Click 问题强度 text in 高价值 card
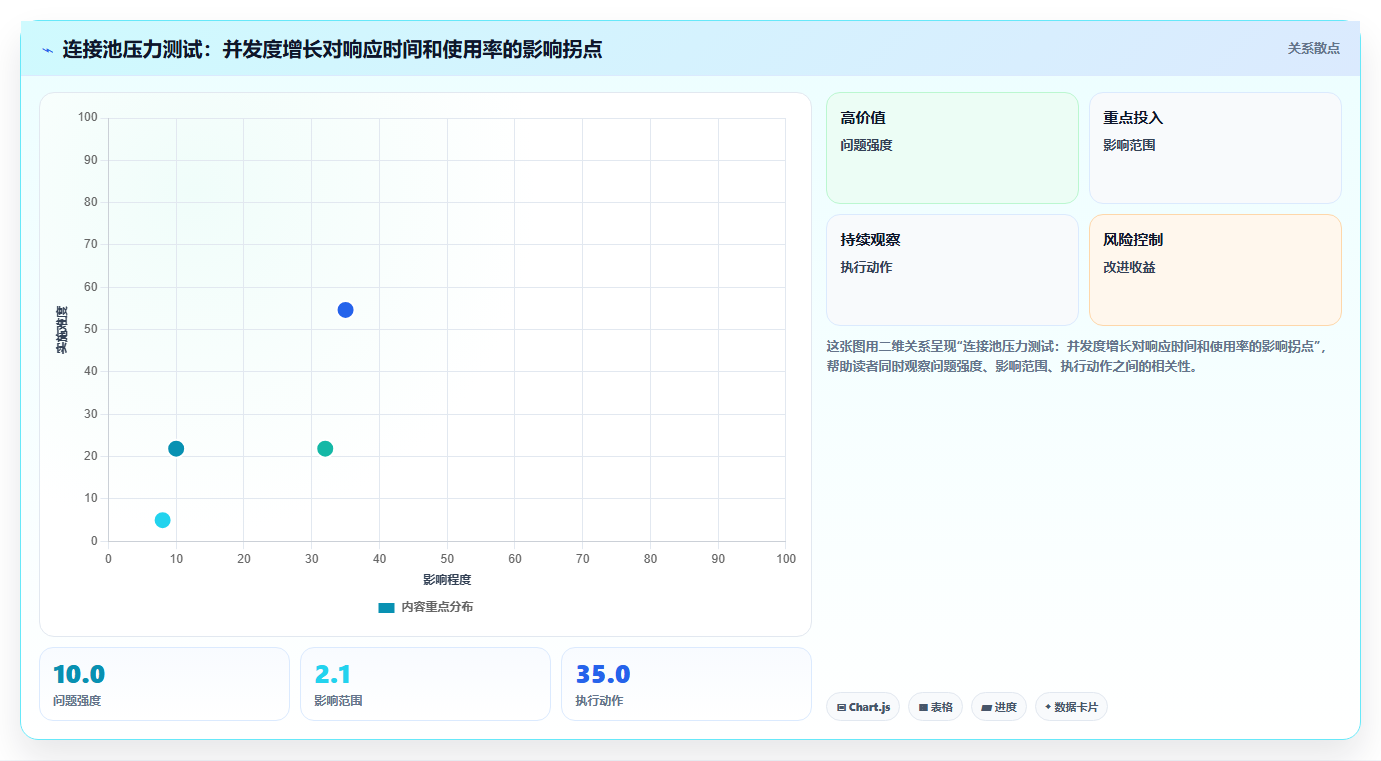 pyautogui.click(x=866, y=145)
